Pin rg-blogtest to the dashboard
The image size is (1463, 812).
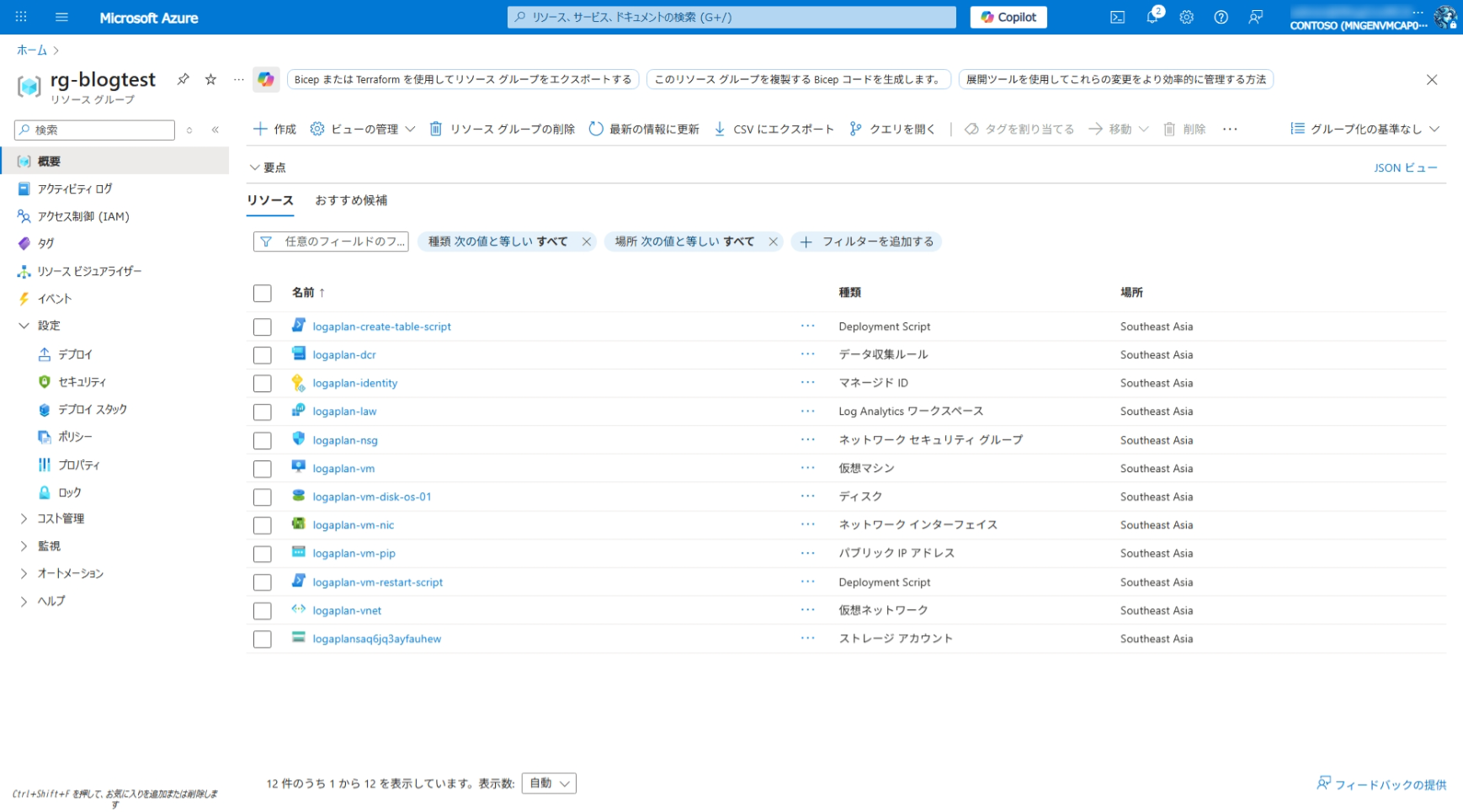click(x=183, y=79)
